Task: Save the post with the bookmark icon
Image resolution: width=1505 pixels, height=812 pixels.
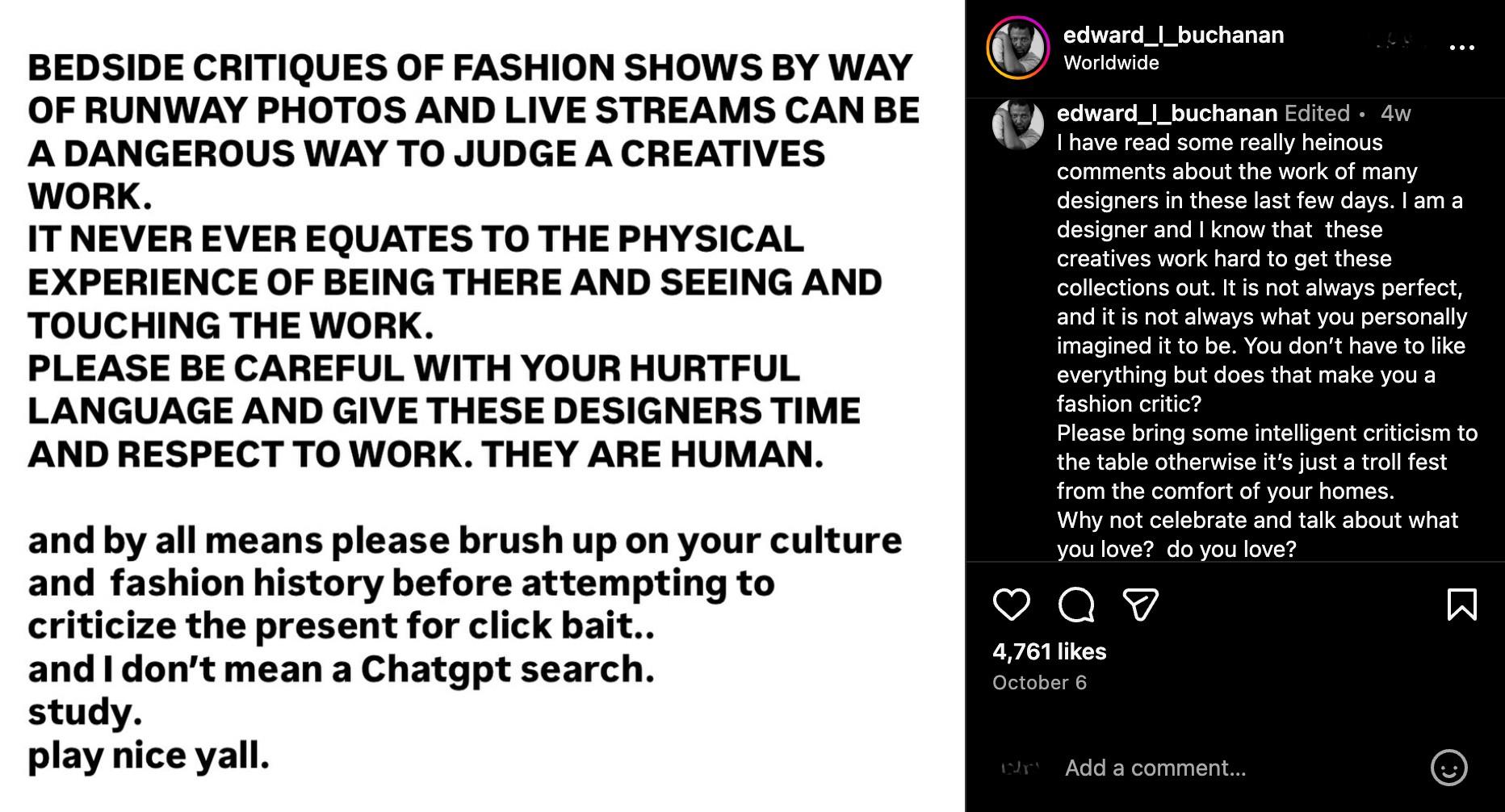Action: tap(1461, 605)
